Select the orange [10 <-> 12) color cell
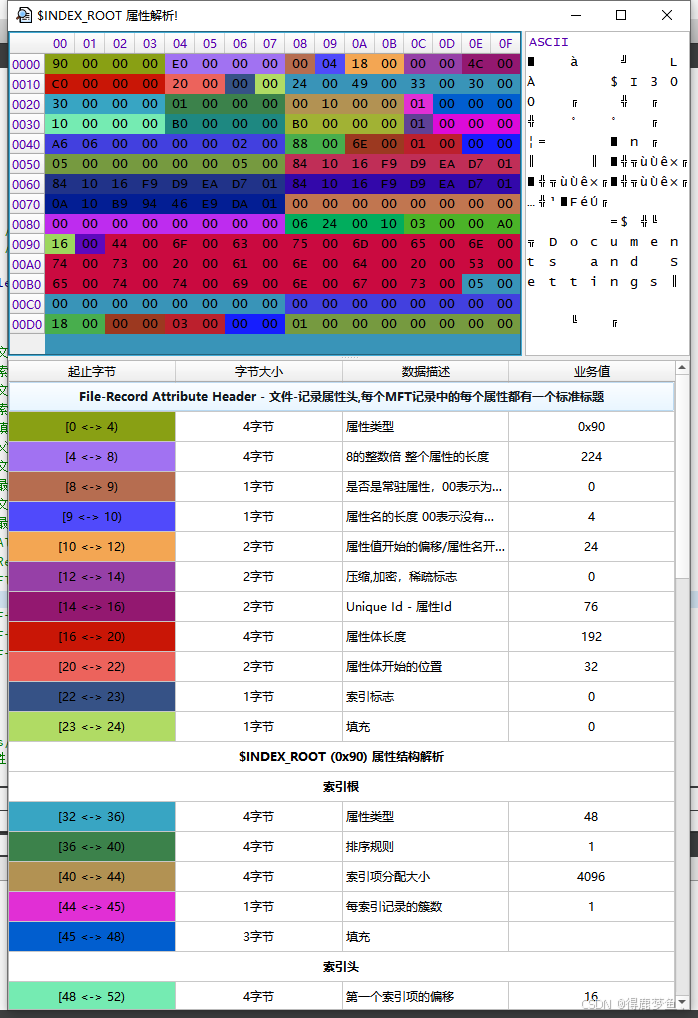The image size is (698, 1018). [92, 547]
